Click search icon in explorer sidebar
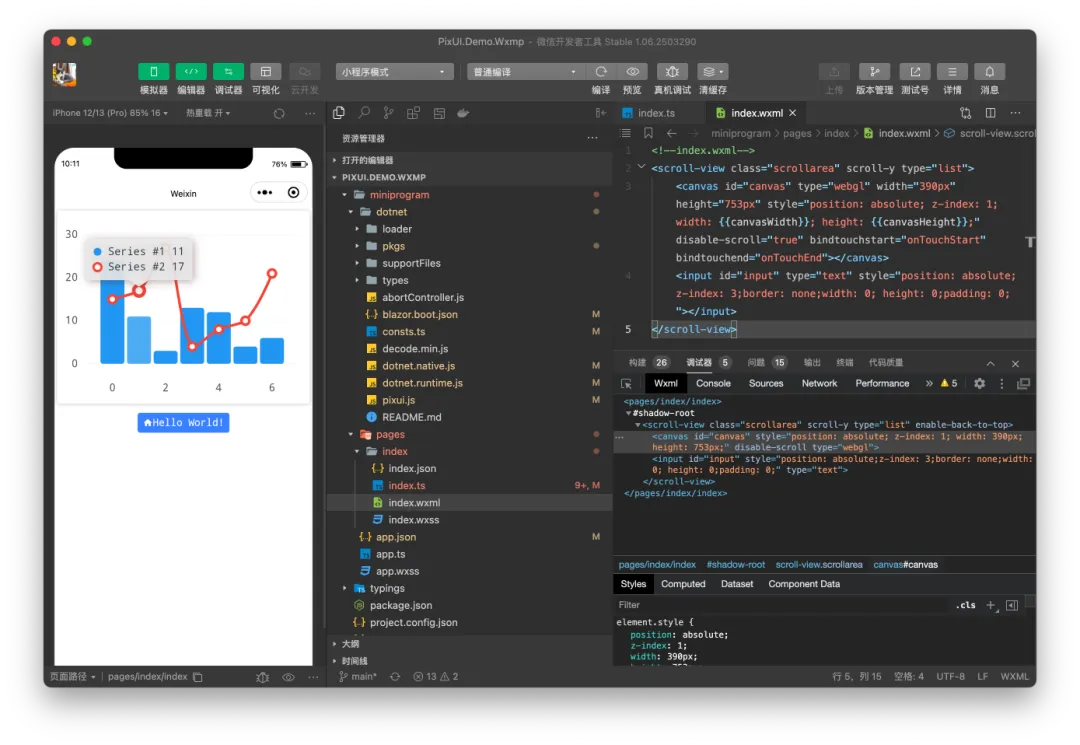 pos(364,113)
